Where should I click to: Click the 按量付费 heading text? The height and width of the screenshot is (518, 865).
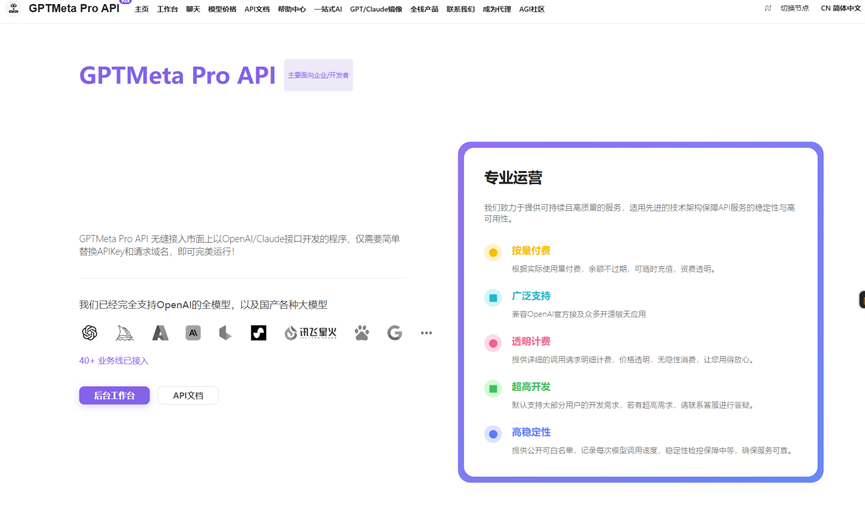(531, 250)
